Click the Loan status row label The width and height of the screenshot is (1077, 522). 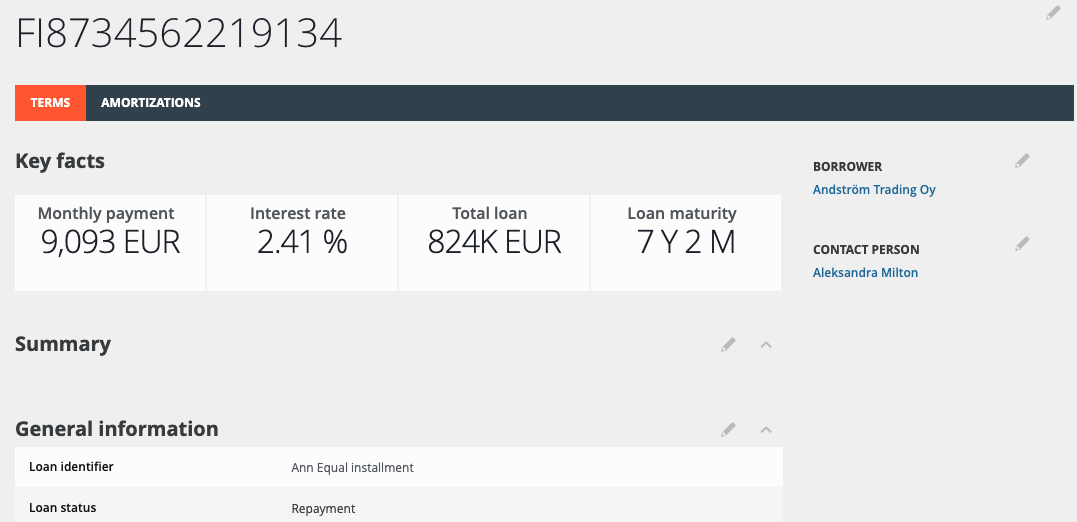tap(63, 508)
